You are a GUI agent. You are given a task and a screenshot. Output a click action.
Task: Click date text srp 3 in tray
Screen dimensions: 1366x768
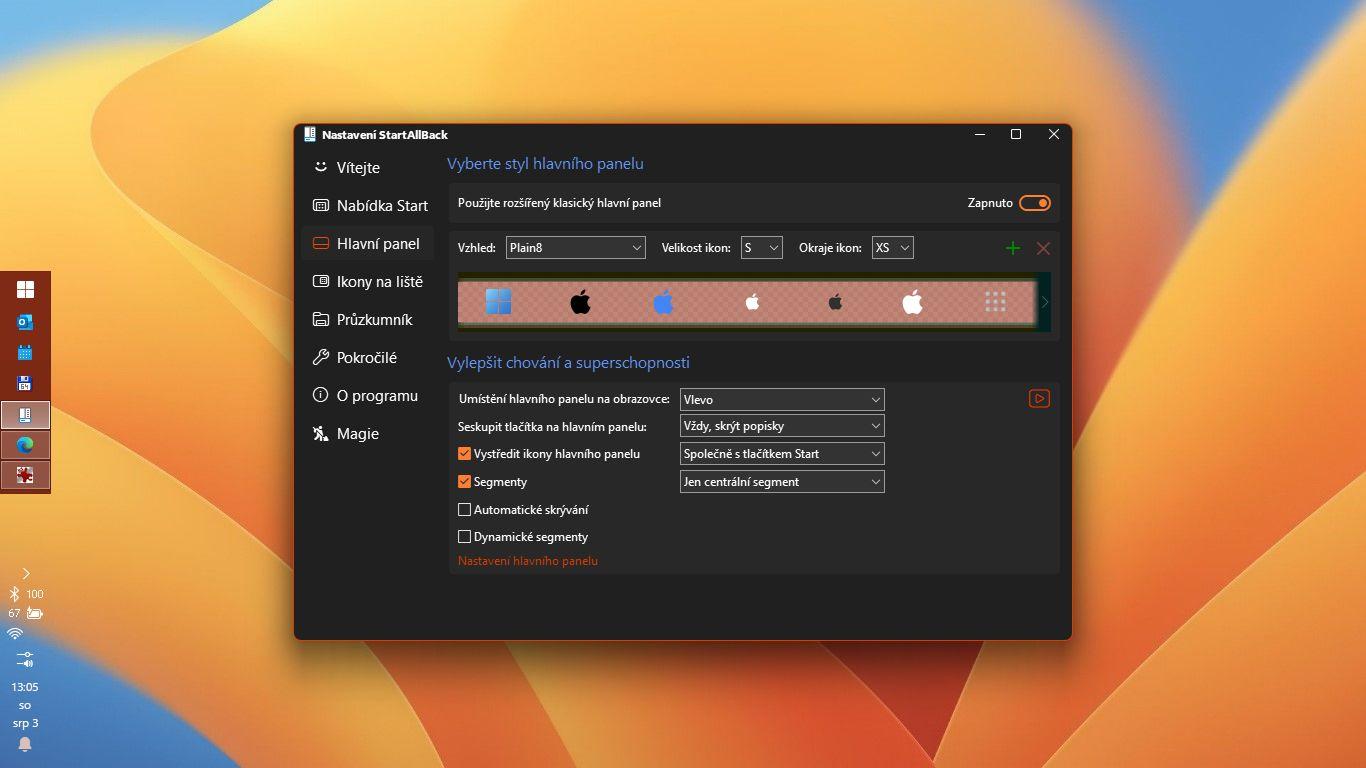(25, 723)
